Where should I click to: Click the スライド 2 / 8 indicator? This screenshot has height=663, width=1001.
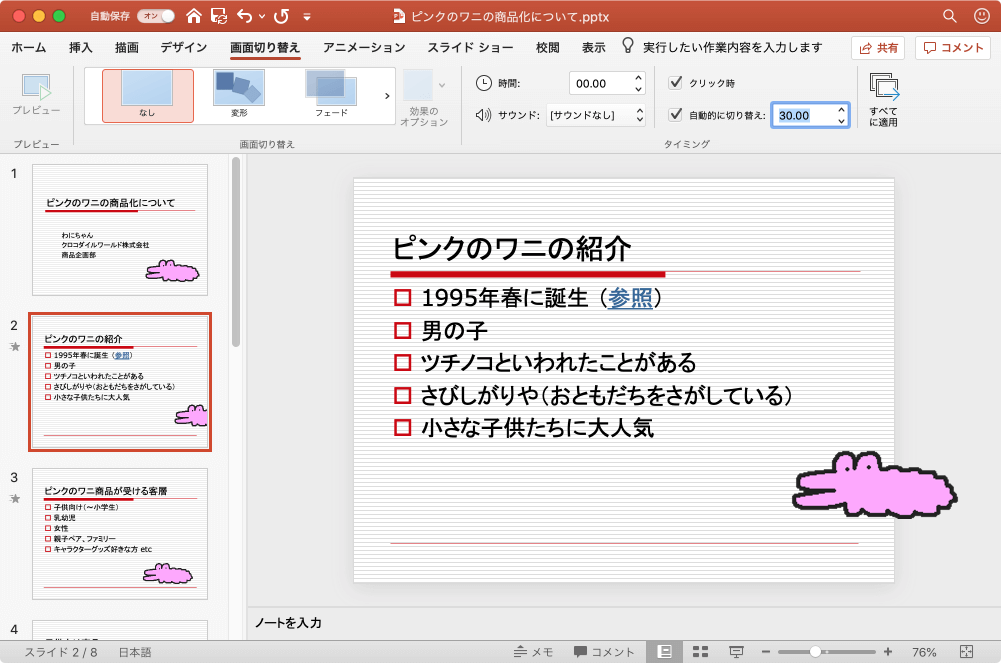61,652
